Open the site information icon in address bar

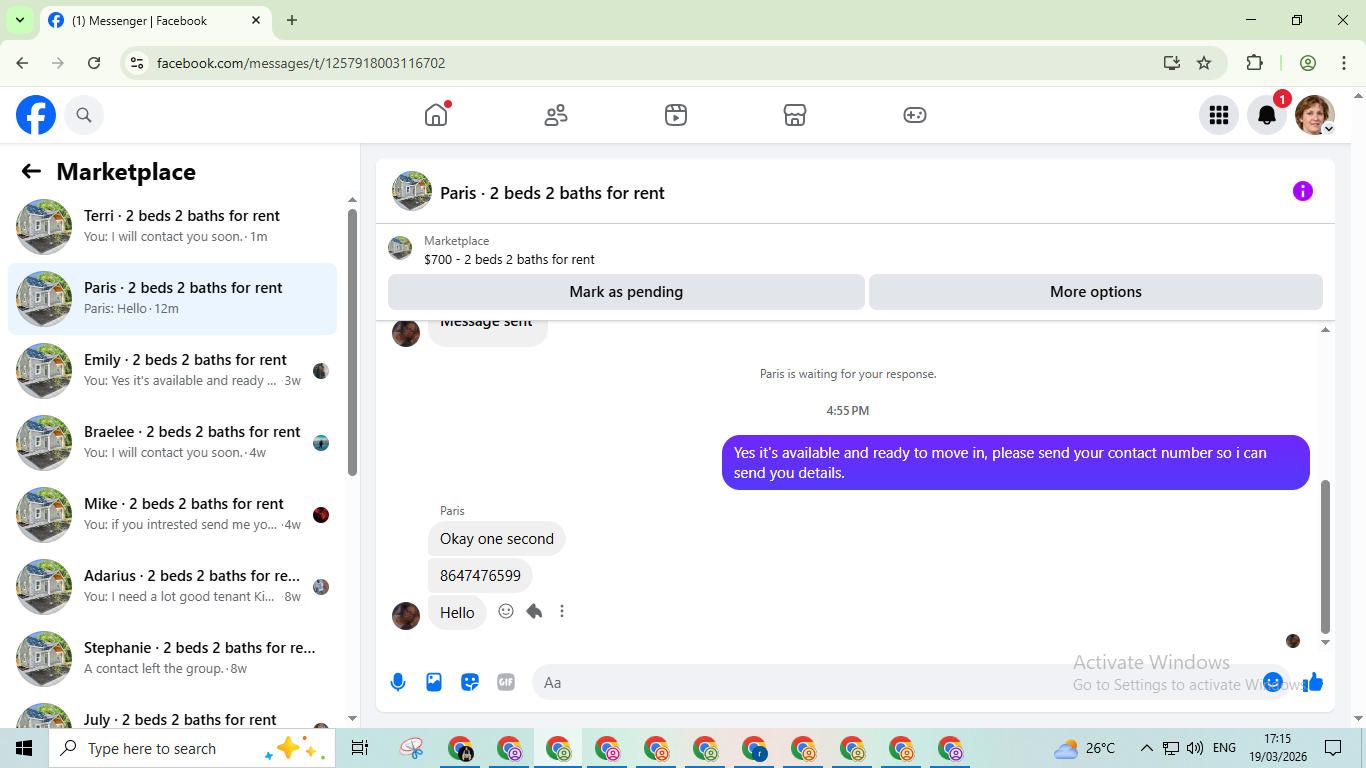coord(138,63)
